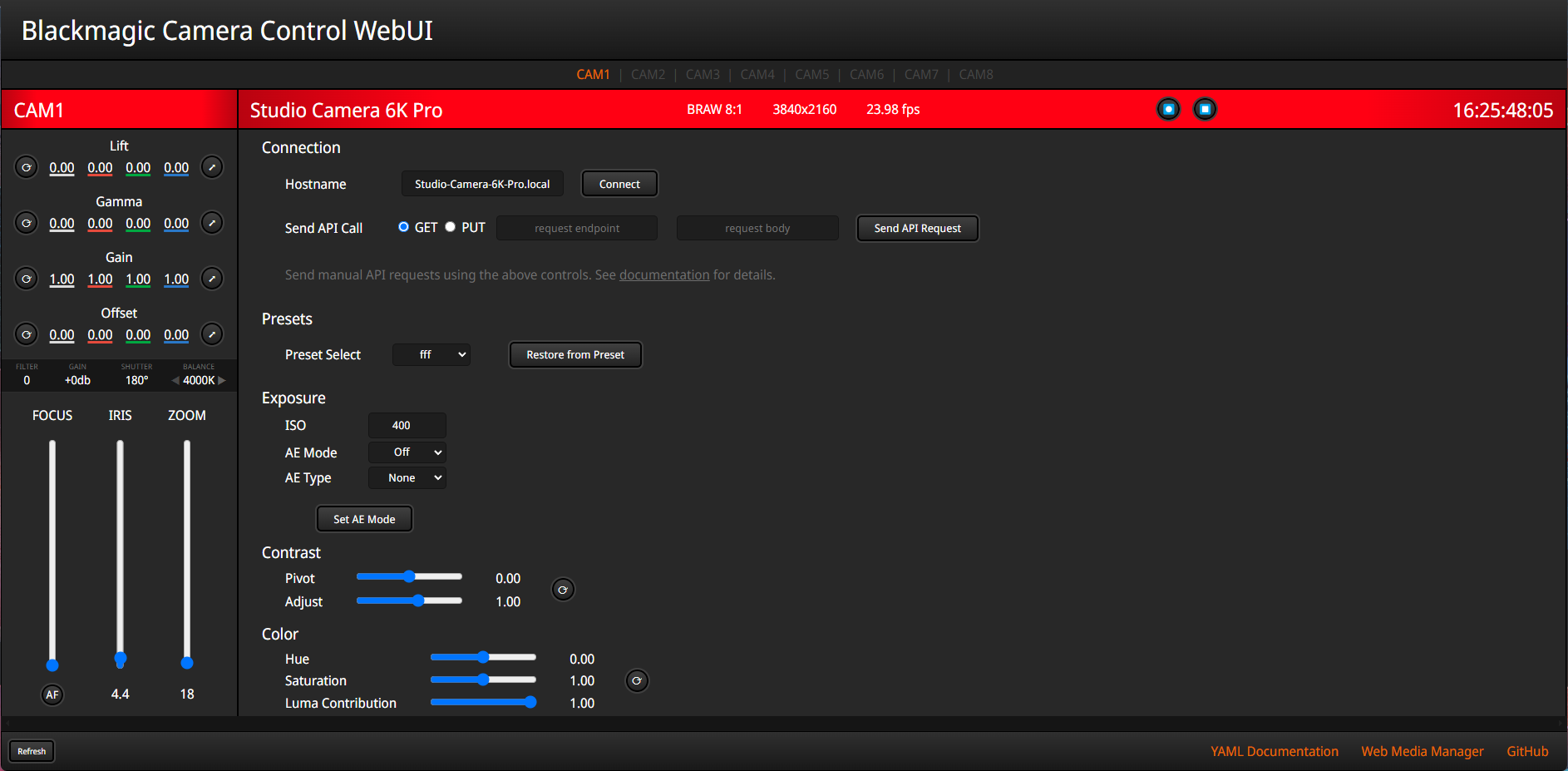
Task: Click the Offset green value
Action: [x=138, y=335]
